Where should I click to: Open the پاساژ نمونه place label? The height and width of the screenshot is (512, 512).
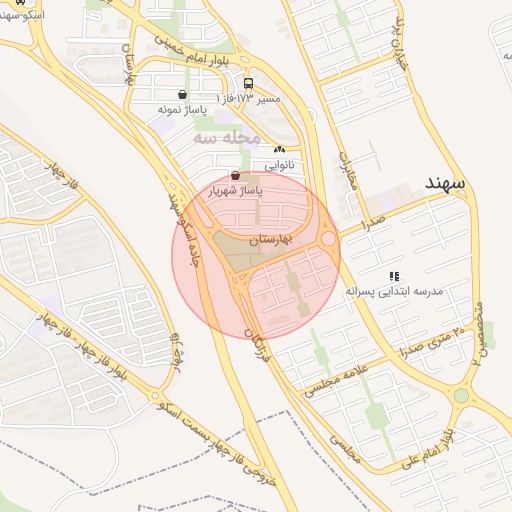182,109
